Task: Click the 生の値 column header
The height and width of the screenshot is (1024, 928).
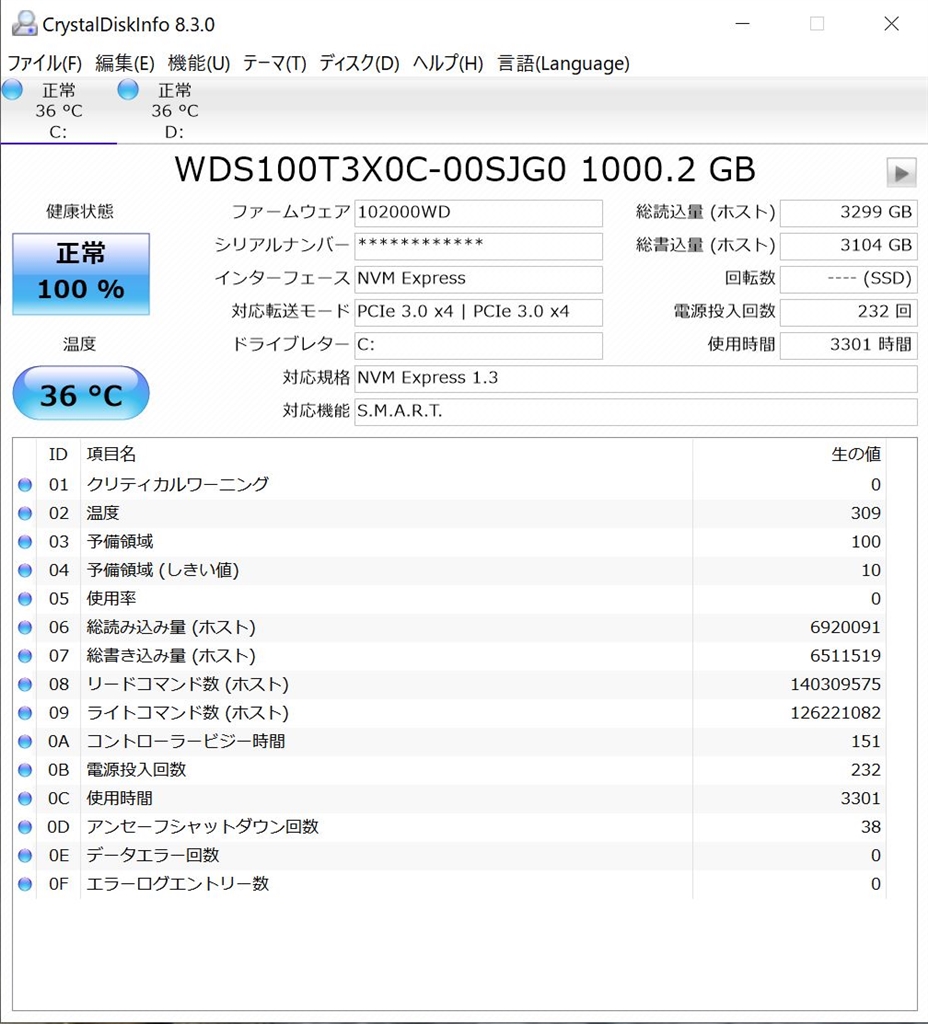Action: pyautogui.click(x=856, y=454)
